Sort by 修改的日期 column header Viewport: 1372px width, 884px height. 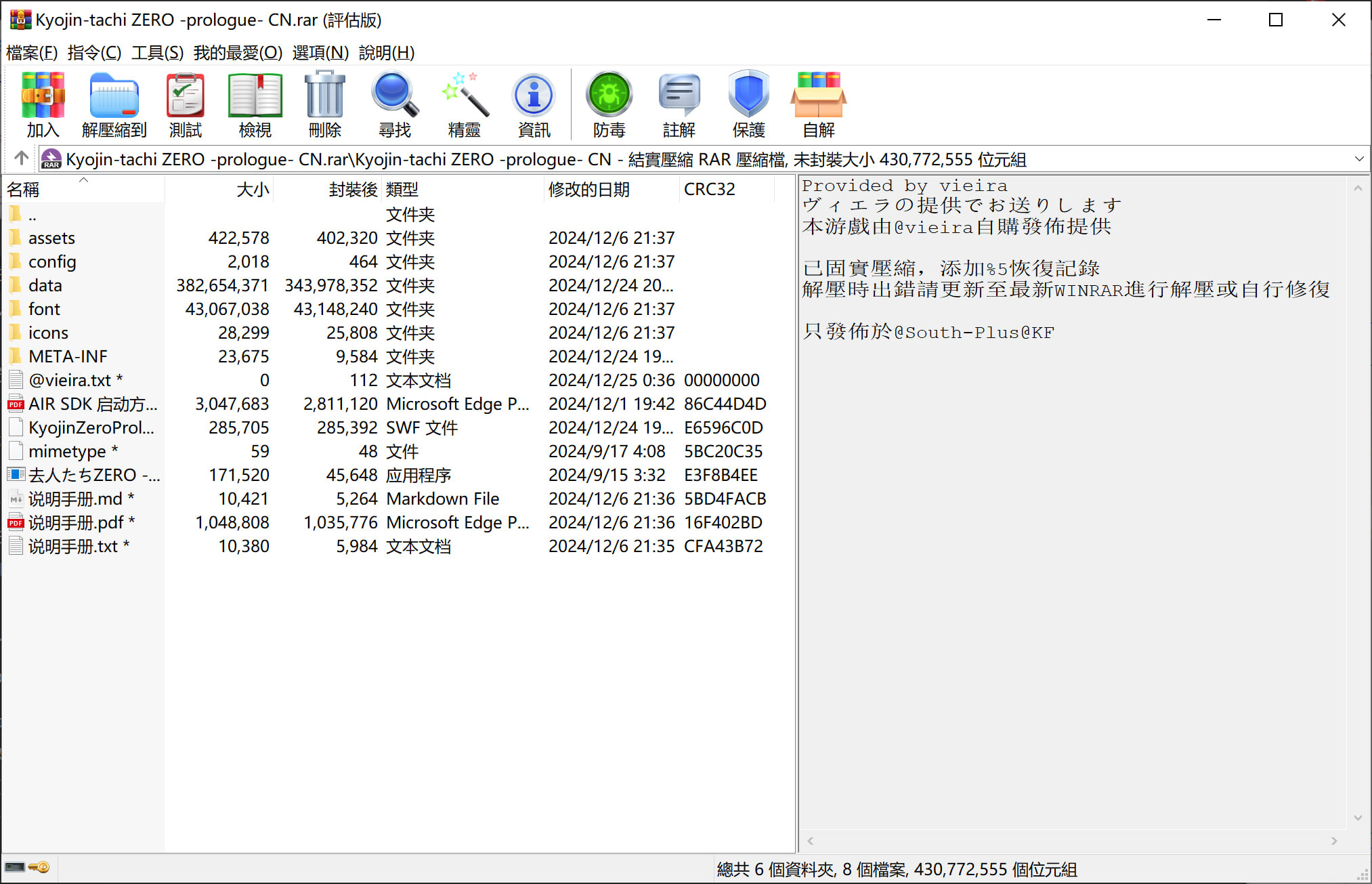[x=588, y=189]
